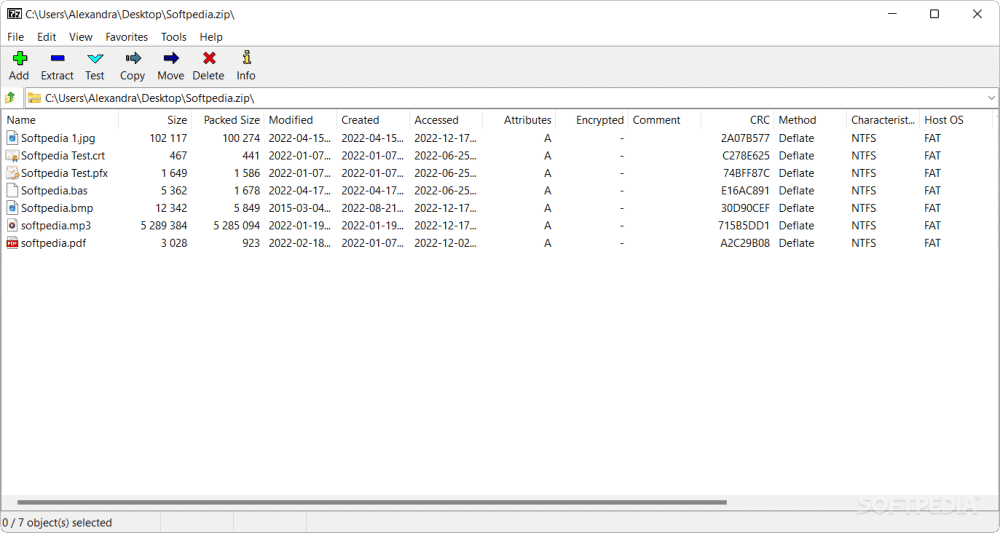Screen dimensions: 1000x533
Task: Sort by Attributes column header
Action: (518, 120)
